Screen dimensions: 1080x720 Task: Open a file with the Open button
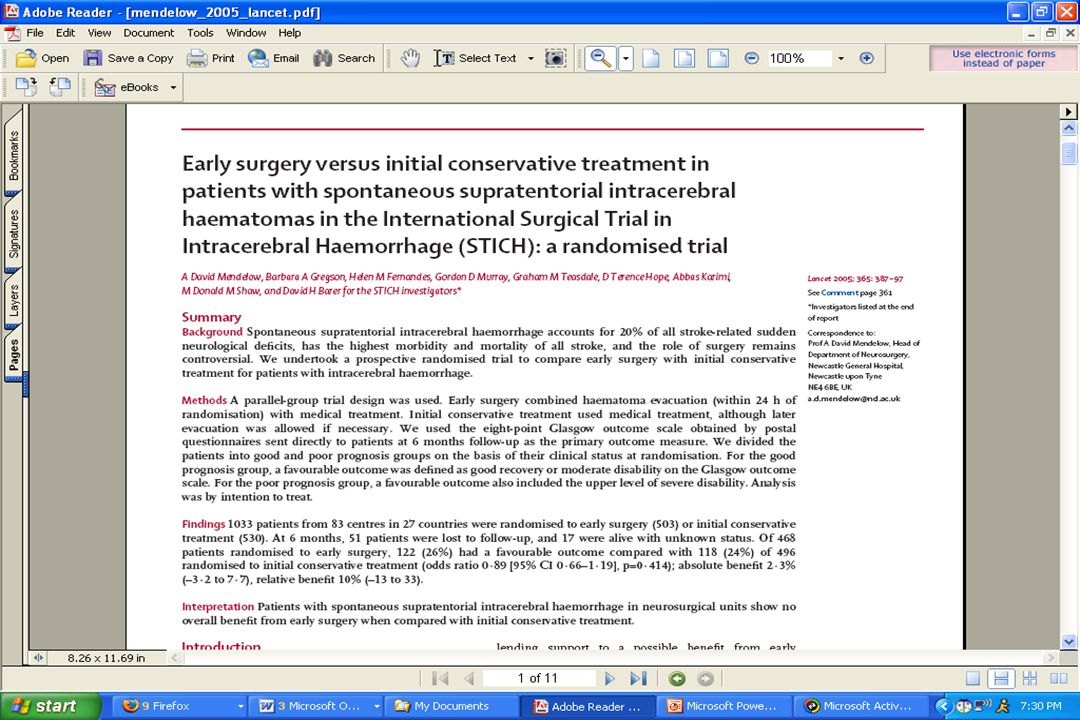43,59
